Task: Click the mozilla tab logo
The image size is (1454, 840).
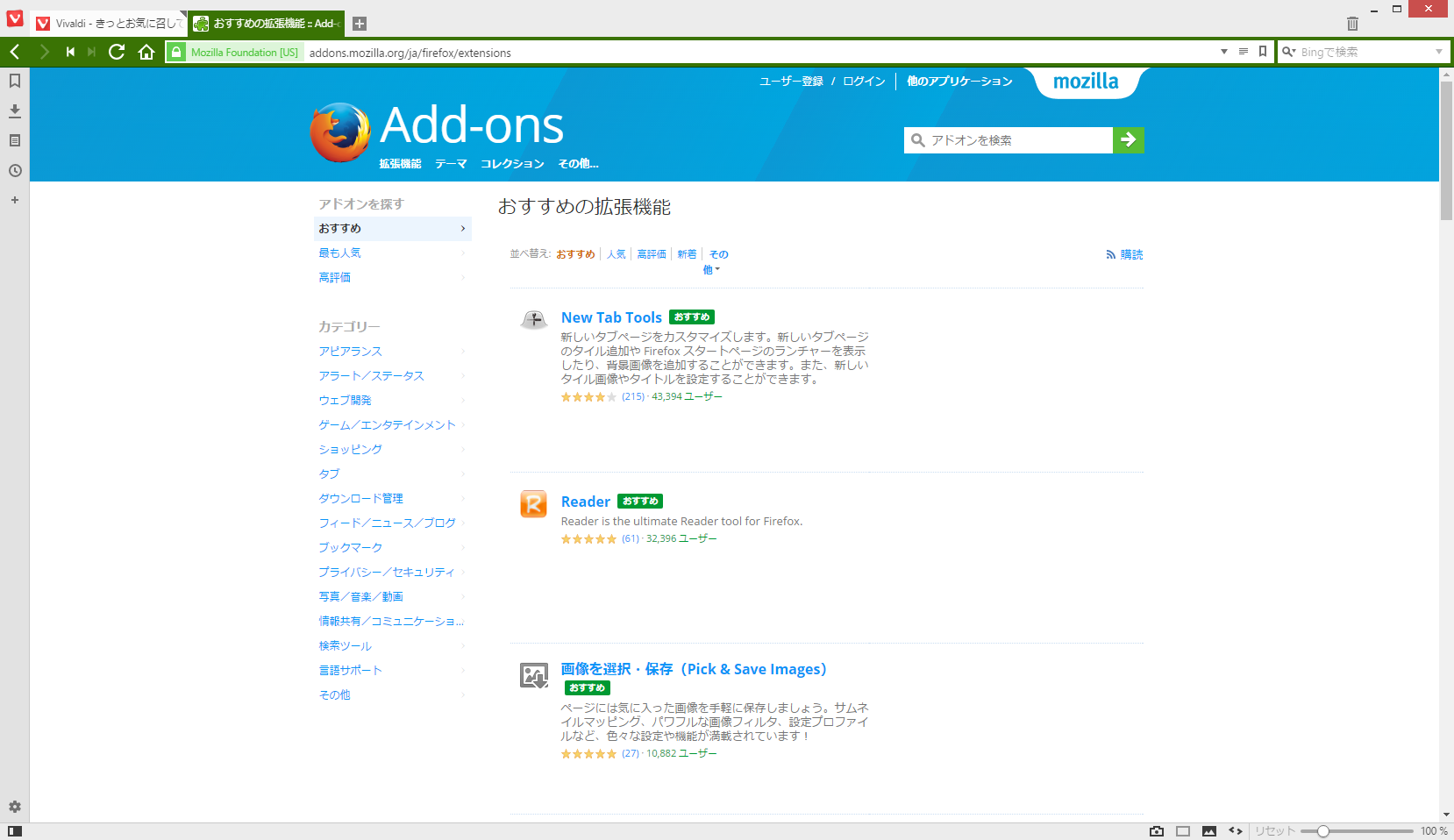Action: point(1086,82)
